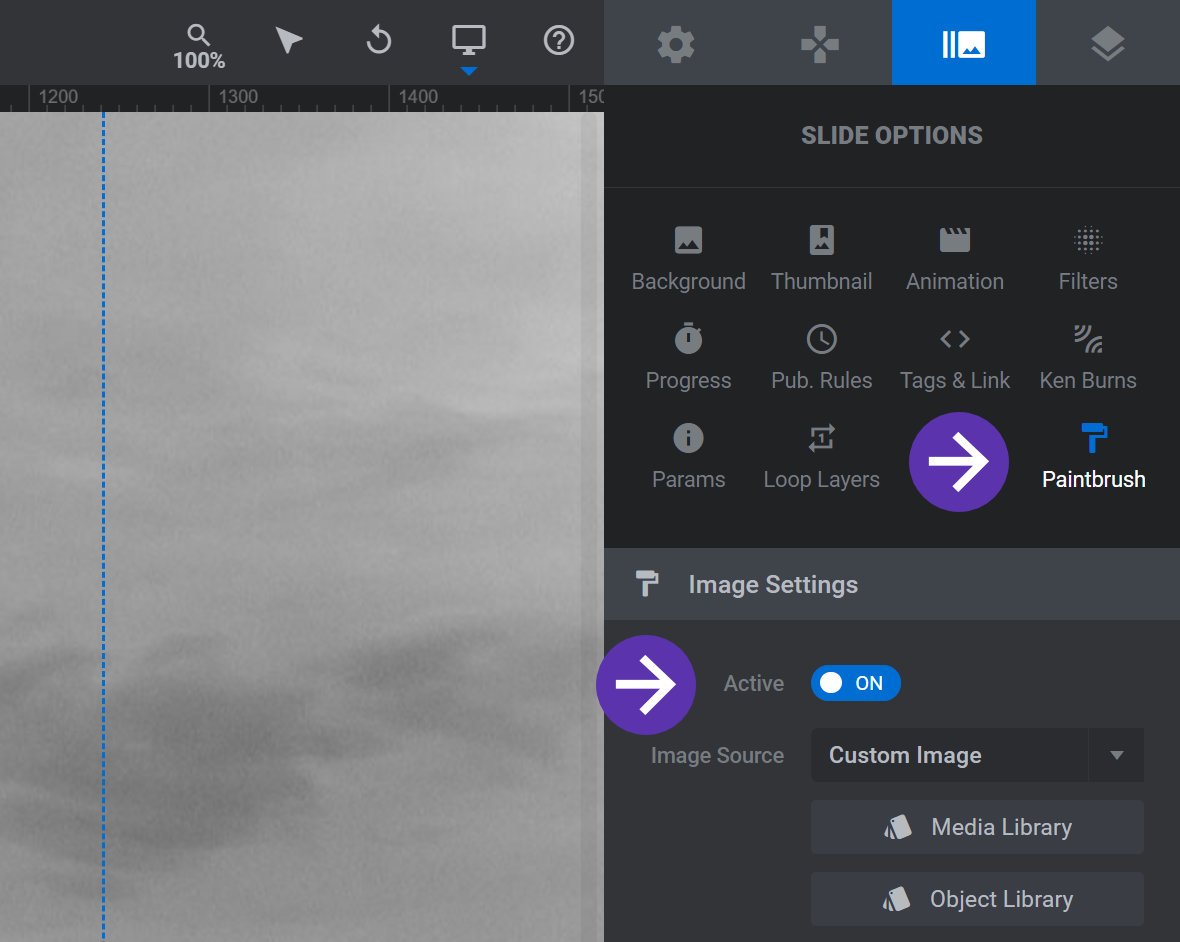Switch to the layers stack tab

1108,44
